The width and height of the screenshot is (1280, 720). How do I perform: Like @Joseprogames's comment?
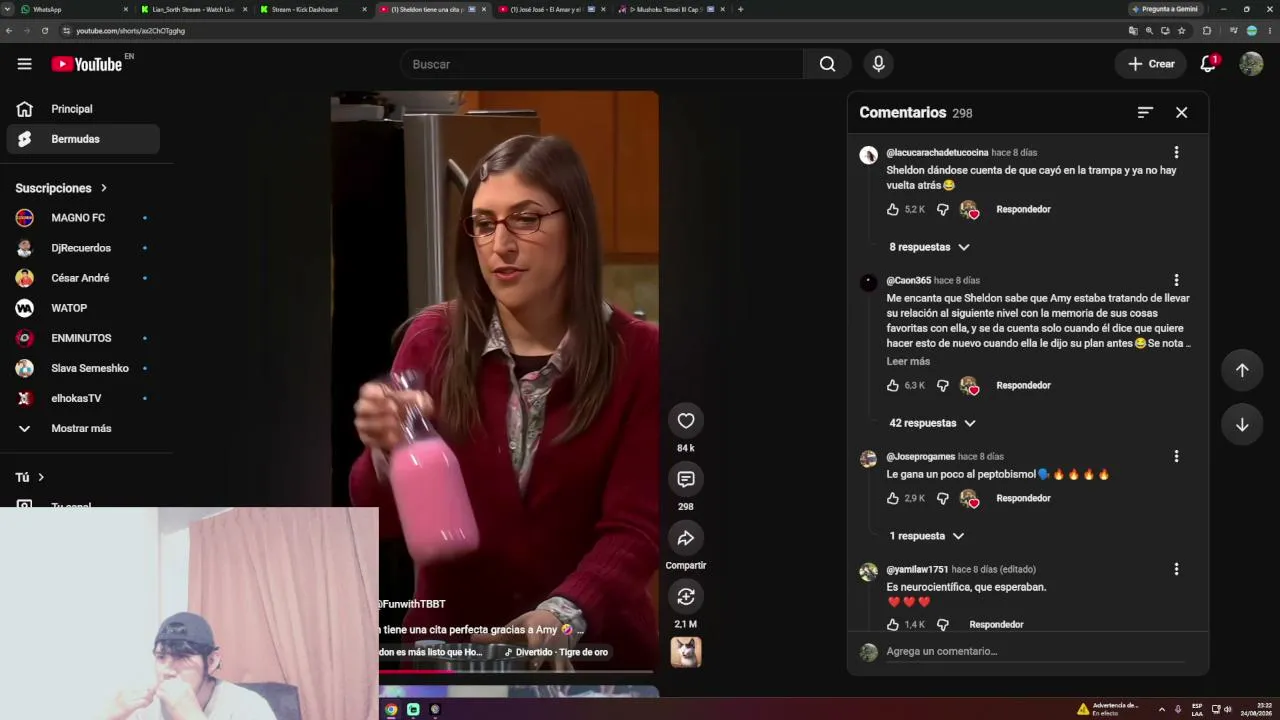893,498
